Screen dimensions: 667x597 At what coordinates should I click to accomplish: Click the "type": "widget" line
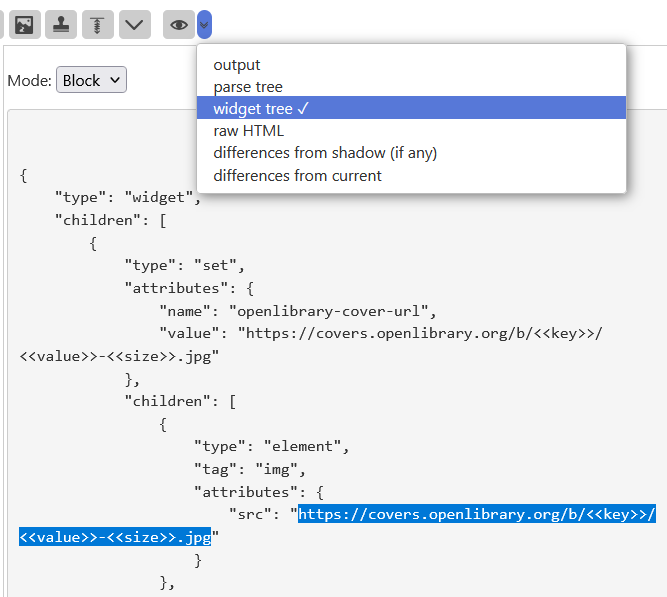(x=128, y=196)
